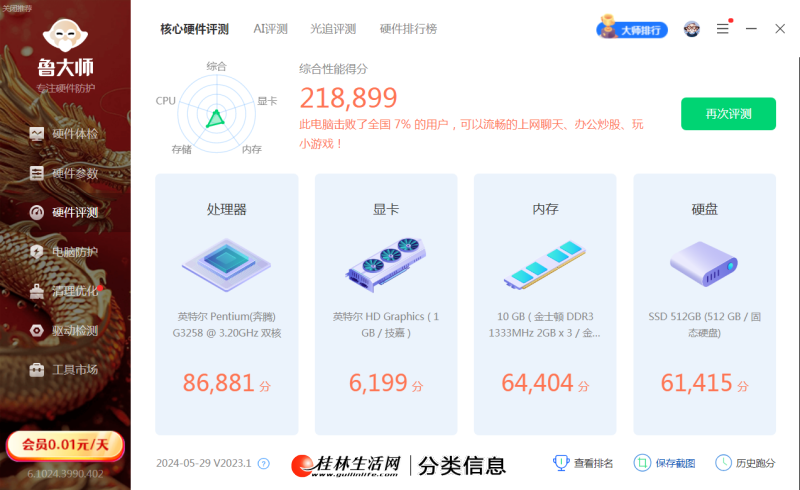Switch to AI评测 tab
This screenshot has height=490, width=800.
coord(270,29)
